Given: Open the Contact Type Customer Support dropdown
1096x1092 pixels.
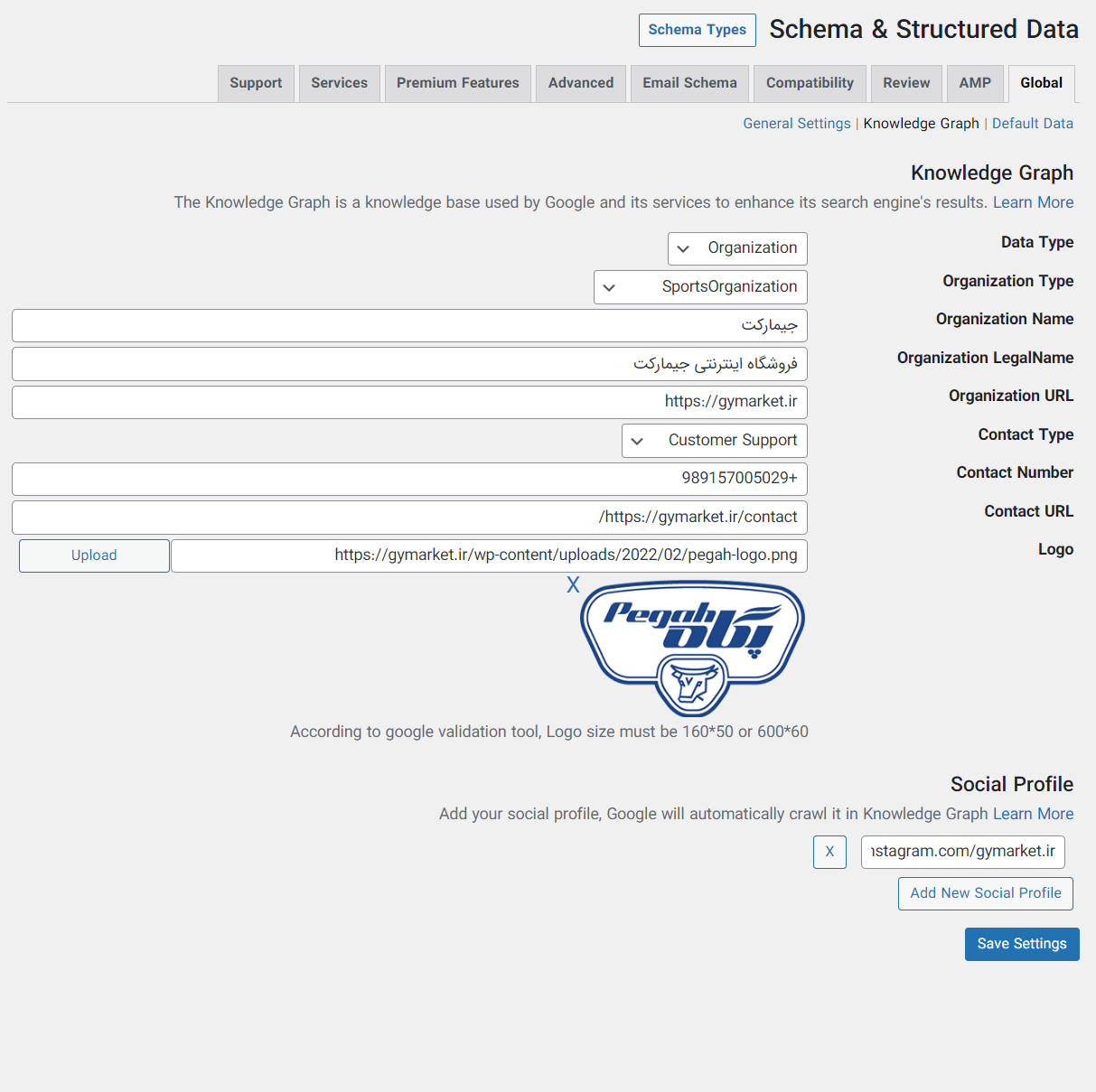Looking at the screenshot, I should coord(714,441).
